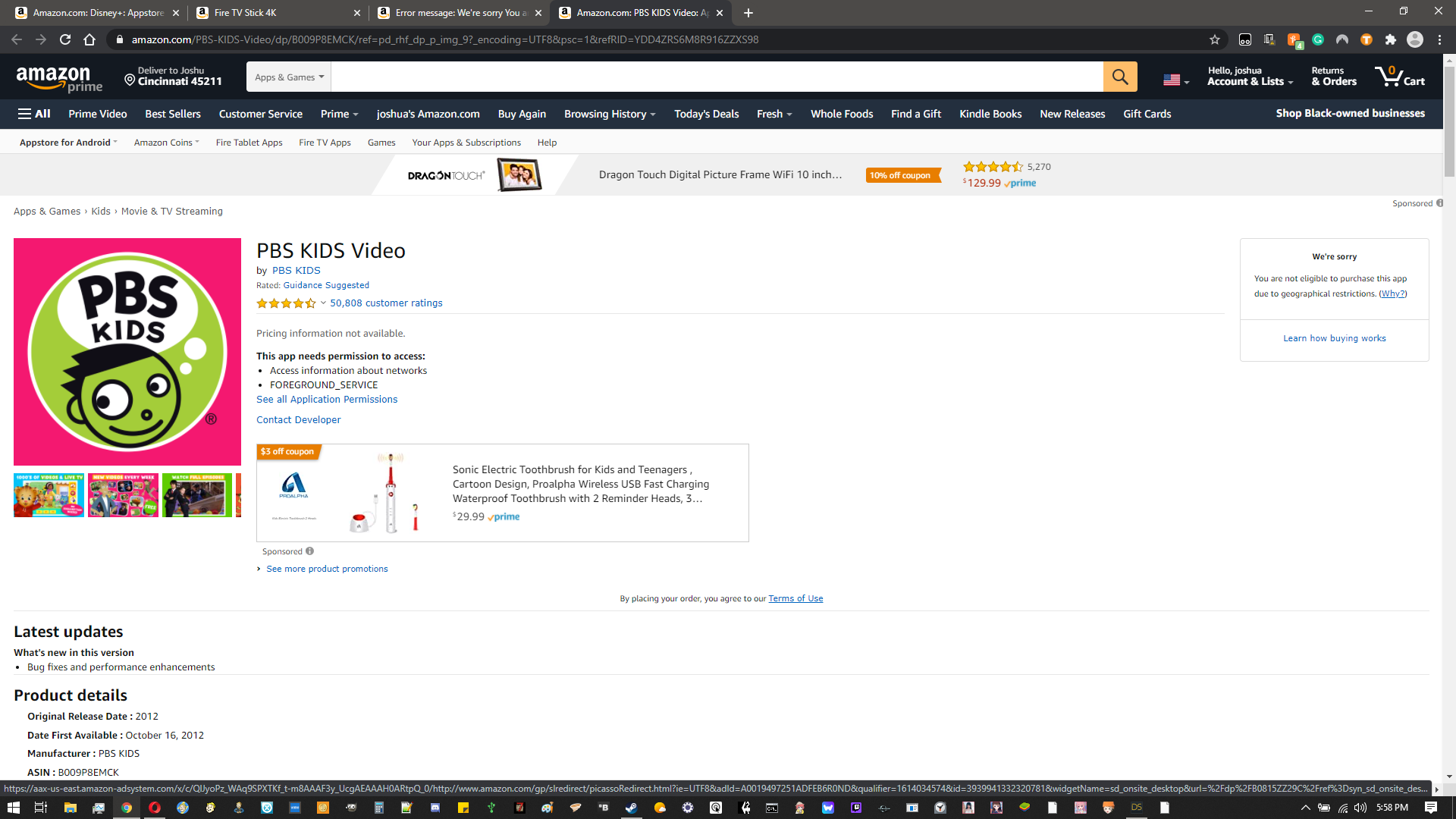Viewport: 1456px width, 819px height.
Task: Click the Guidance Suggested rating link
Action: (x=326, y=286)
